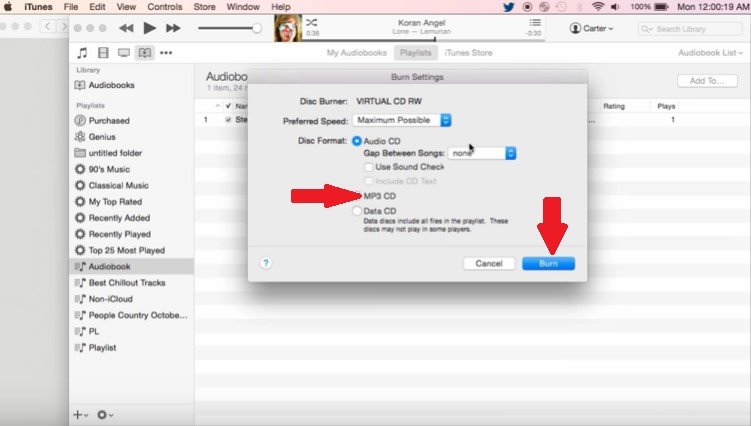Image resolution: width=751 pixels, height=426 pixels.
Task: Toggle the checkbox in track row 1
Action: point(228,120)
